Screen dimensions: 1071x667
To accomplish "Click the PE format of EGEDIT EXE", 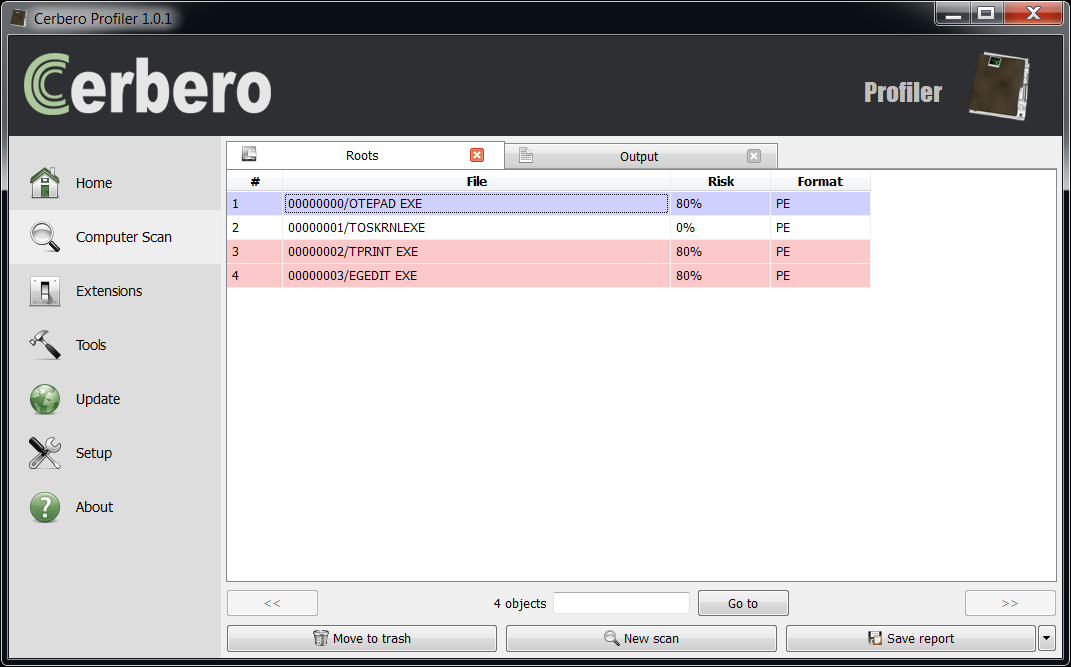I will 820,276.
